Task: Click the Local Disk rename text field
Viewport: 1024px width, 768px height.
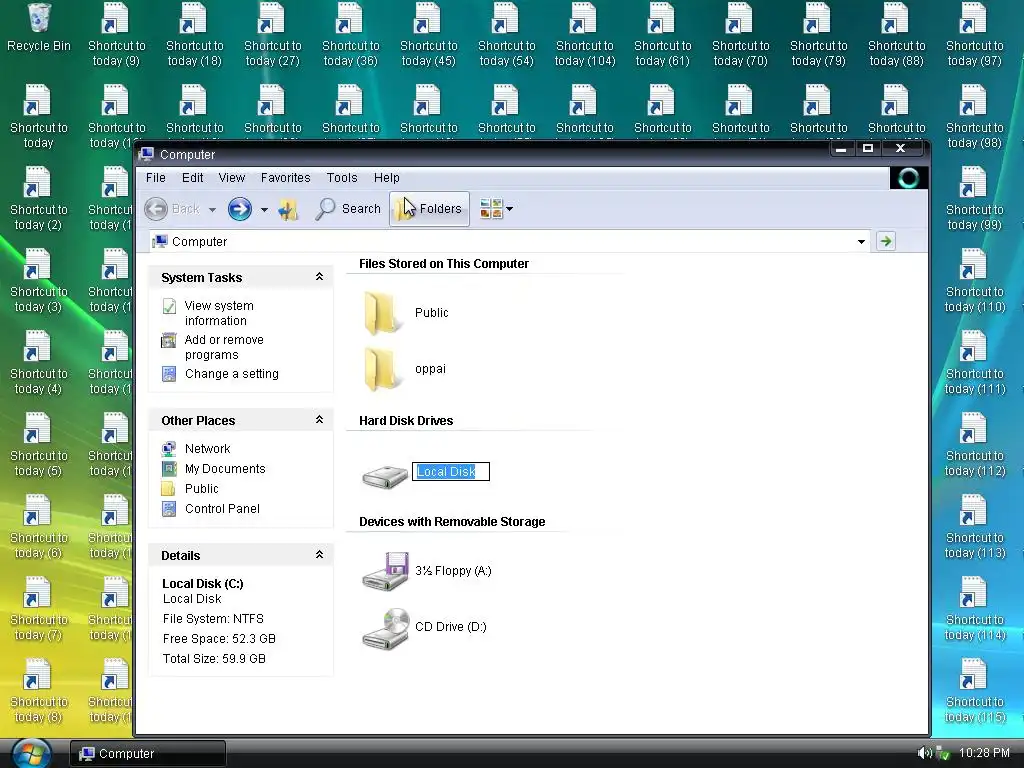Action: (451, 472)
